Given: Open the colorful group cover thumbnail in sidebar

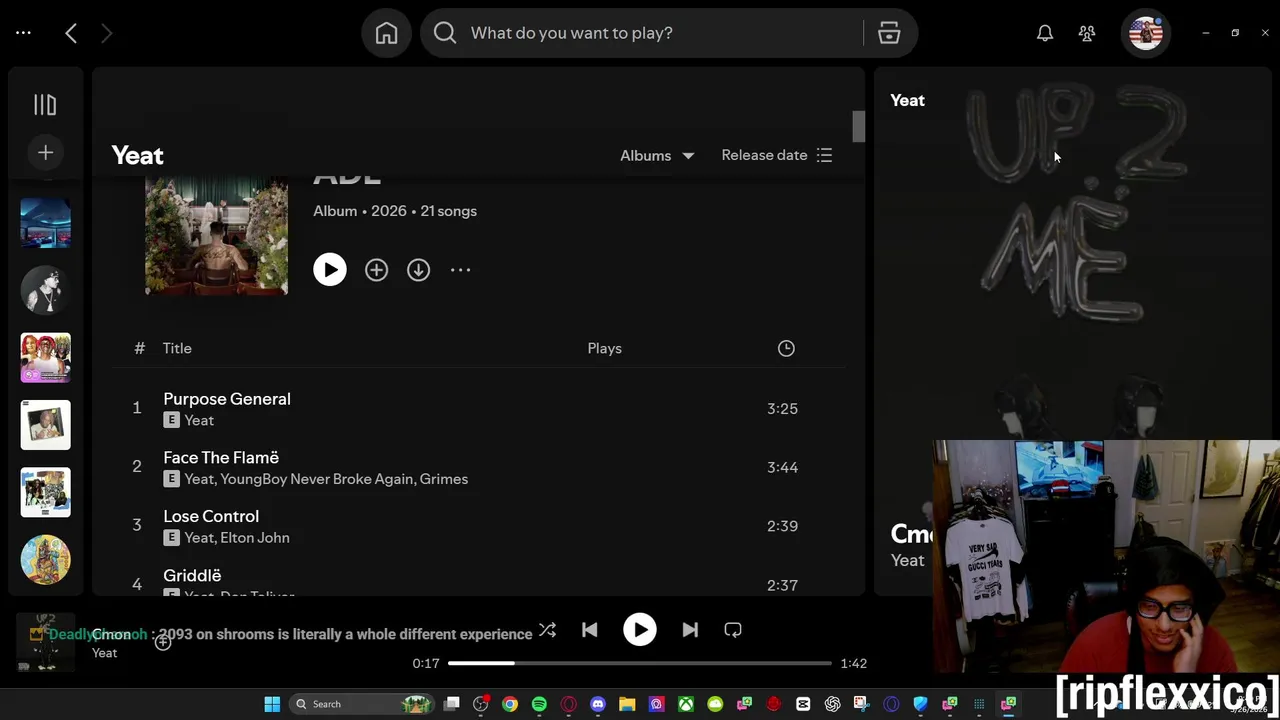Looking at the screenshot, I should pyautogui.click(x=46, y=358).
